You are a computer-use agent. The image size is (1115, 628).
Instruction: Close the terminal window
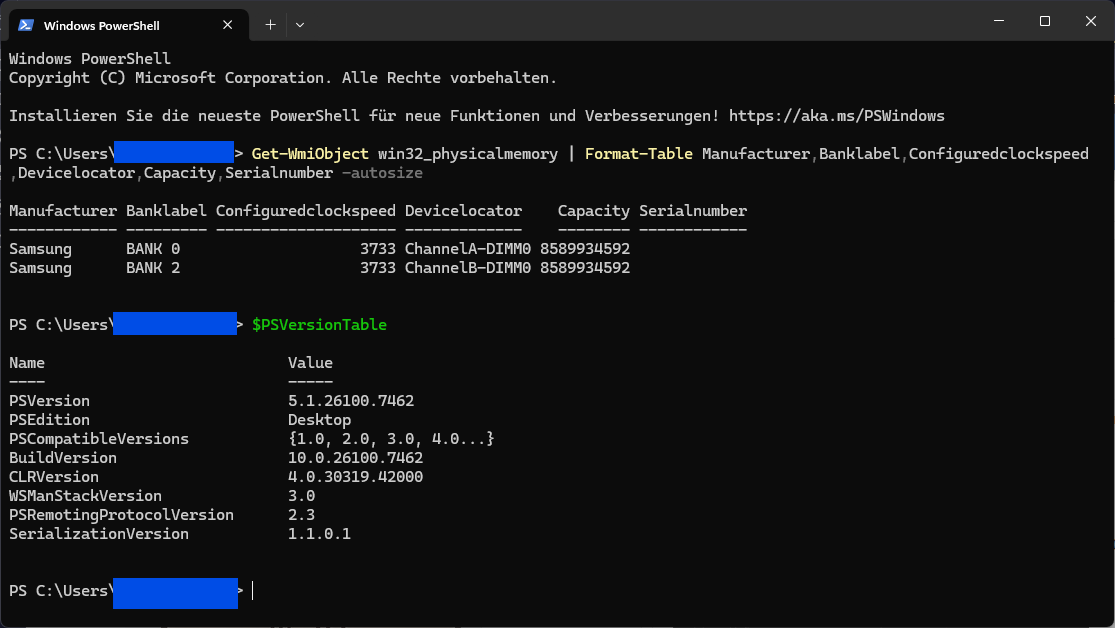1090,21
